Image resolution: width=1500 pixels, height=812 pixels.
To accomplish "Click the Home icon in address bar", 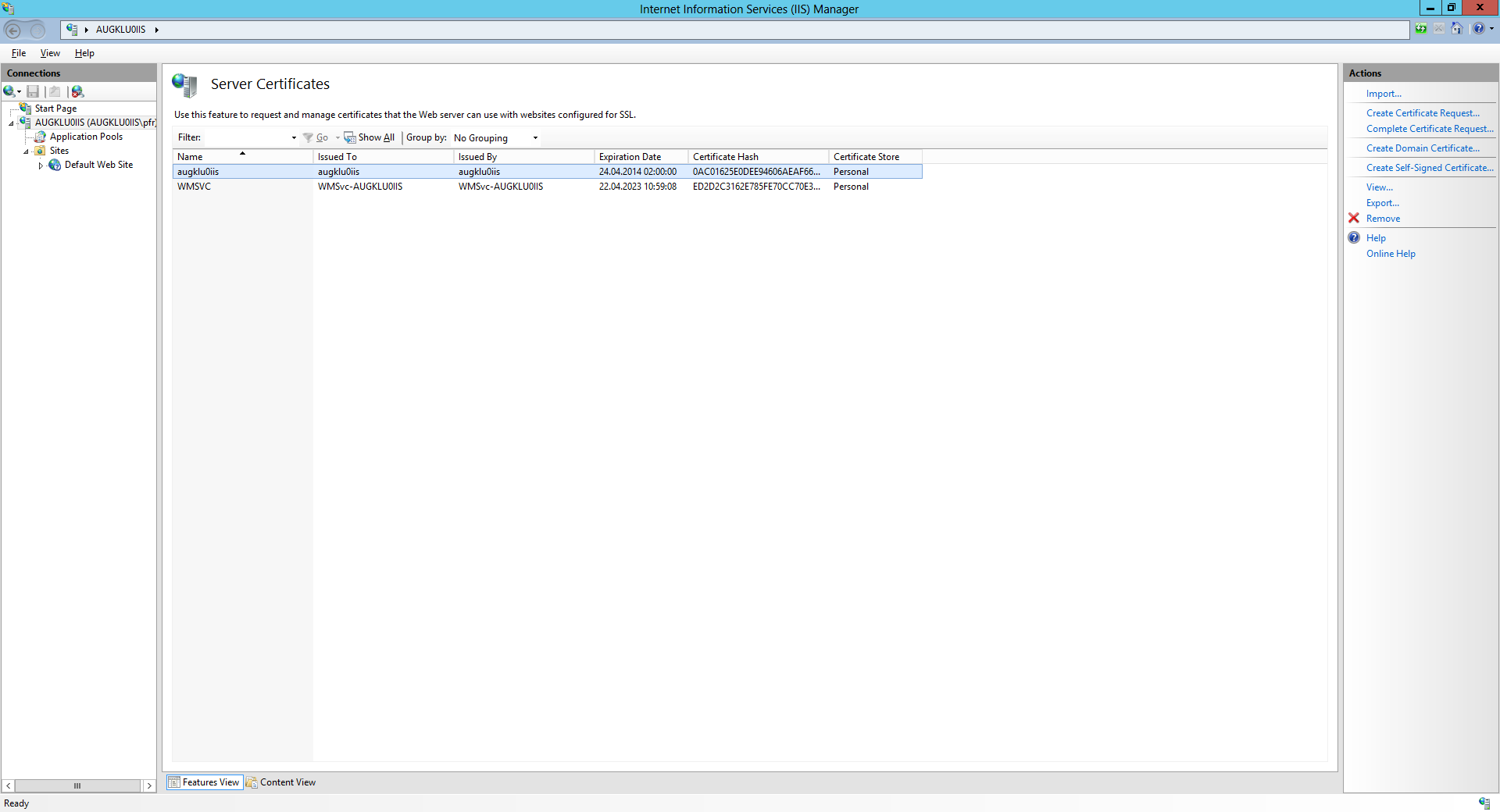I will pos(1456,29).
